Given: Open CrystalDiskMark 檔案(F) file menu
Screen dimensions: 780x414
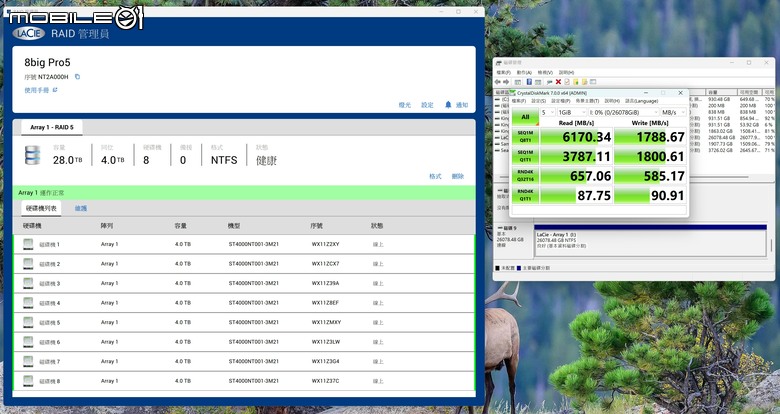Looking at the screenshot, I should (x=519, y=101).
